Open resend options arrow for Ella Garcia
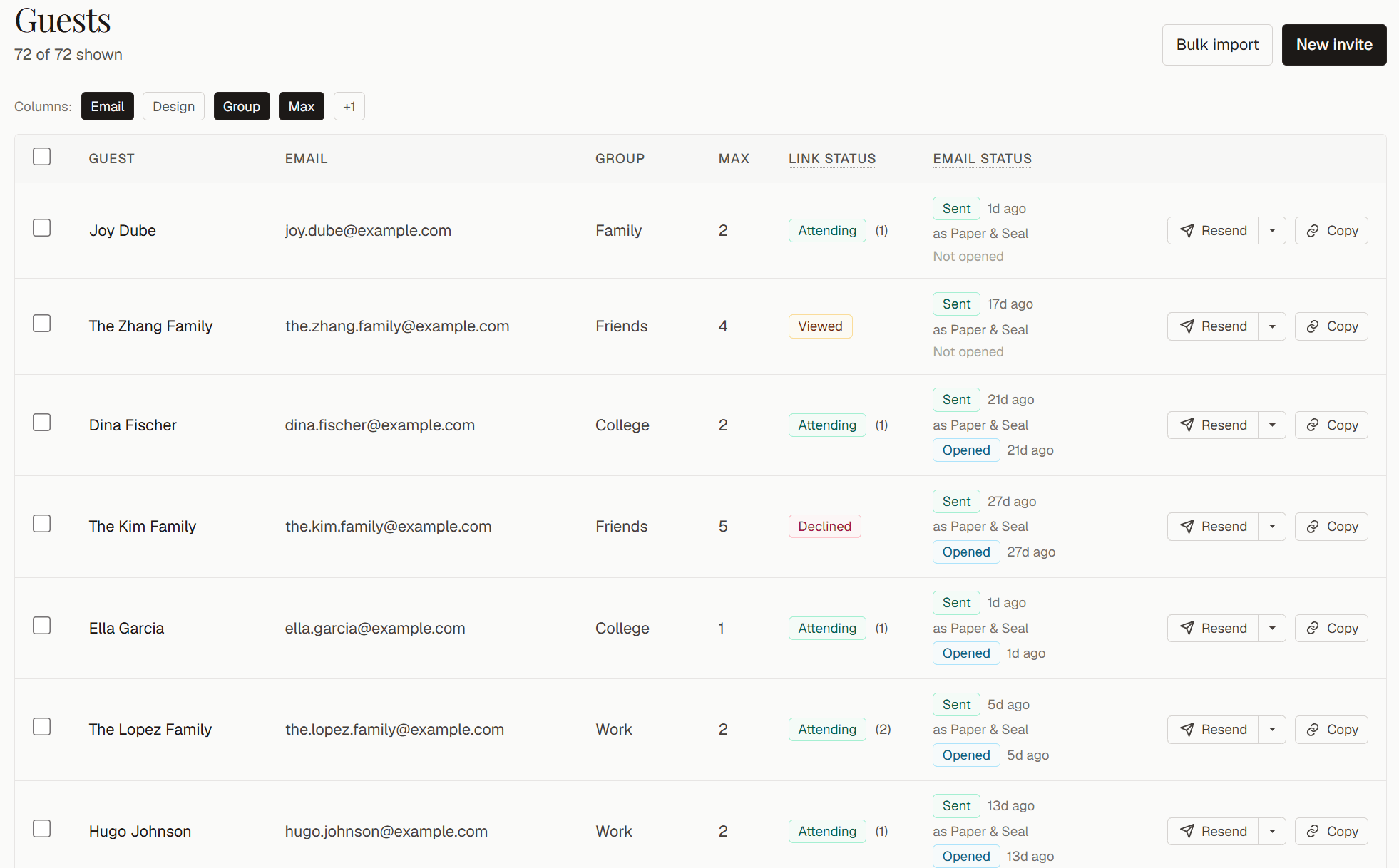The height and width of the screenshot is (868, 1399). [1272, 629]
